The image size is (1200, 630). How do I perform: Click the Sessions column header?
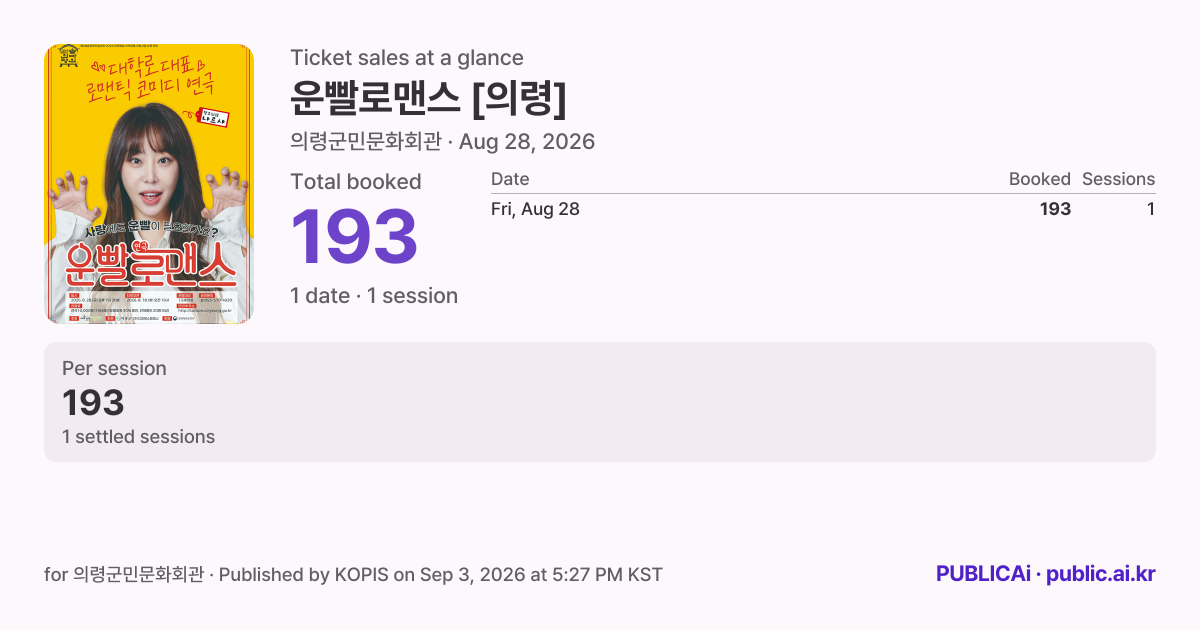(1118, 179)
